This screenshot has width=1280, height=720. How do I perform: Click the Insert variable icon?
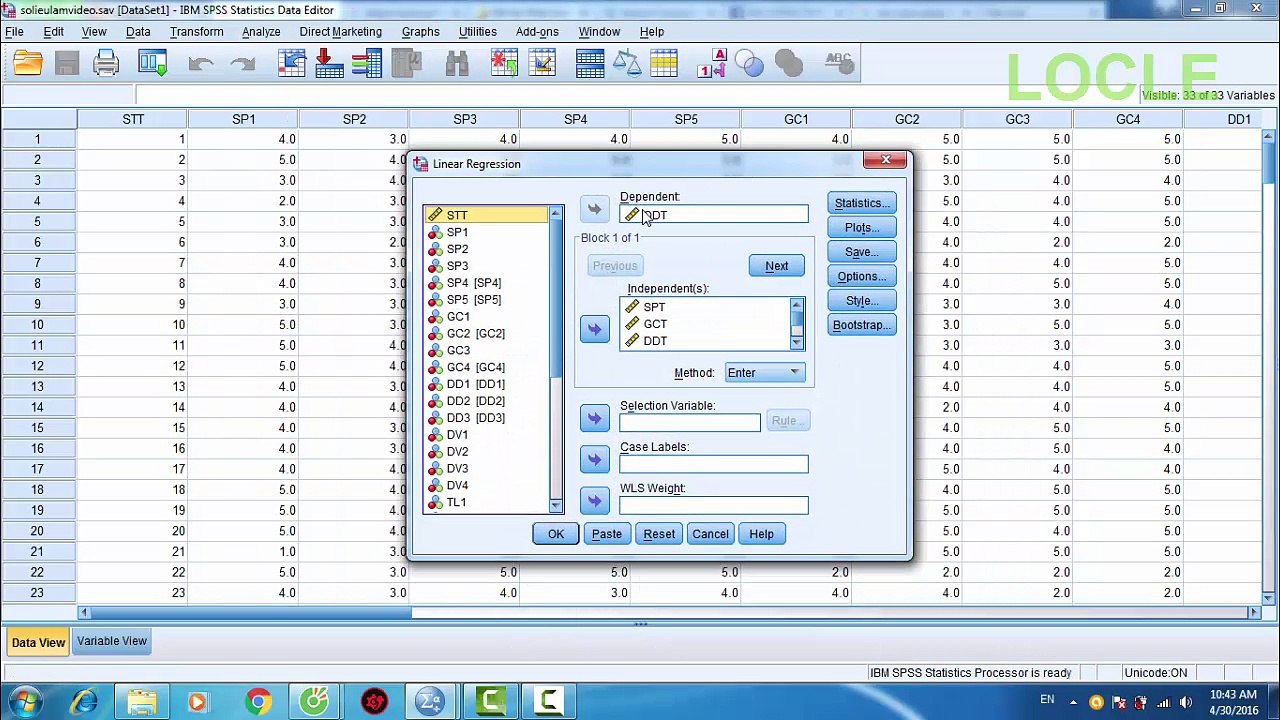[x=543, y=65]
